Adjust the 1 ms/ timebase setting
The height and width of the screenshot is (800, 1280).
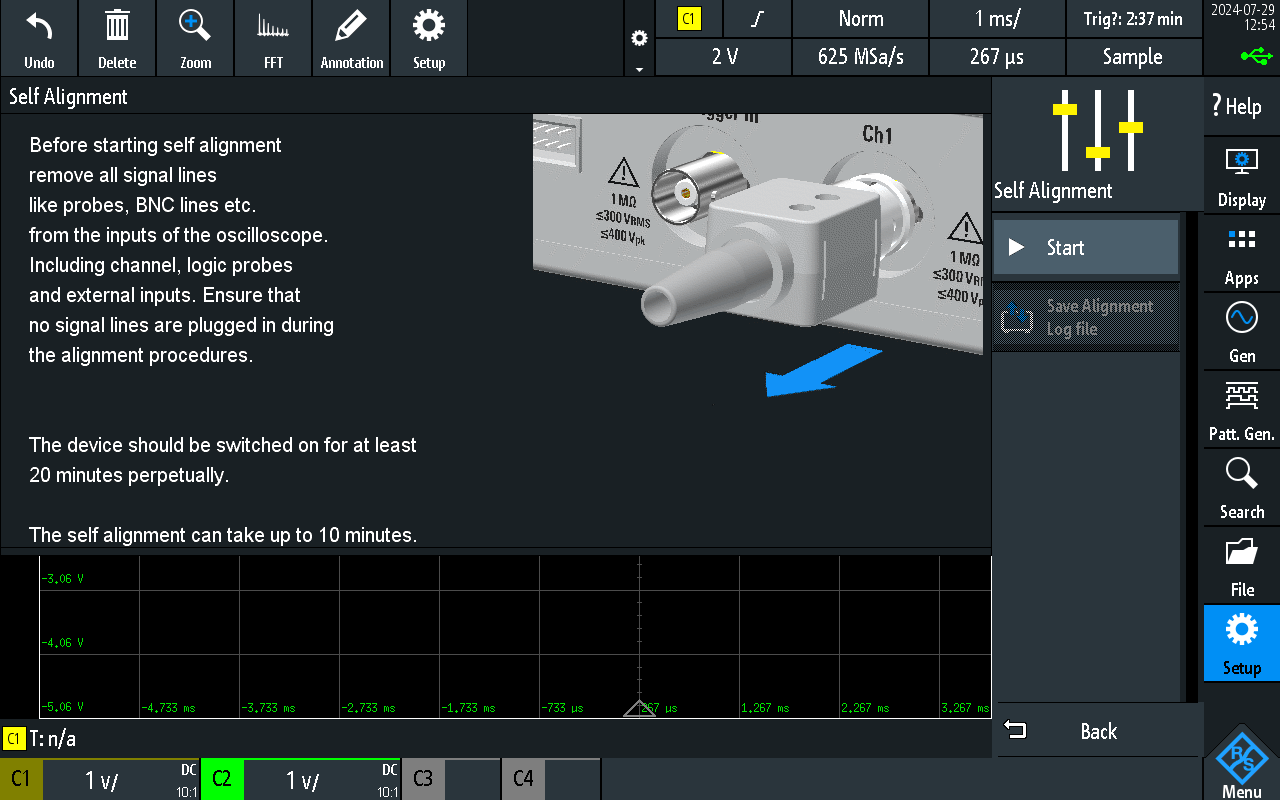pyautogui.click(x=997, y=18)
